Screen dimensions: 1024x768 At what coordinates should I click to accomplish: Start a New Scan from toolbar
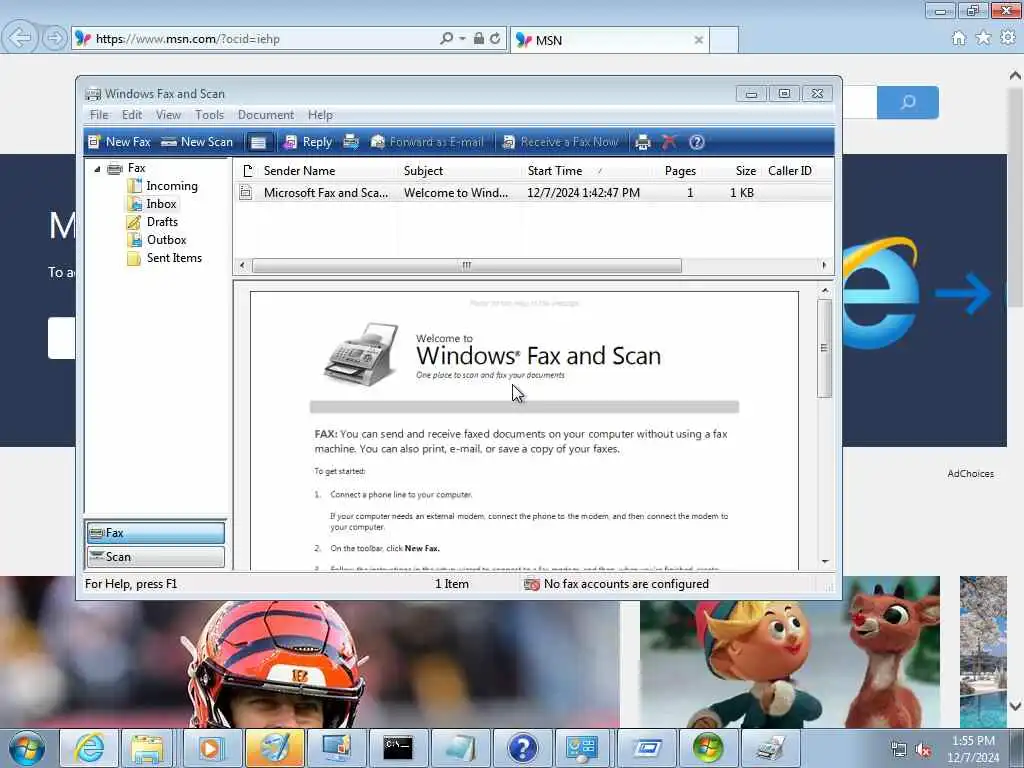tap(197, 142)
